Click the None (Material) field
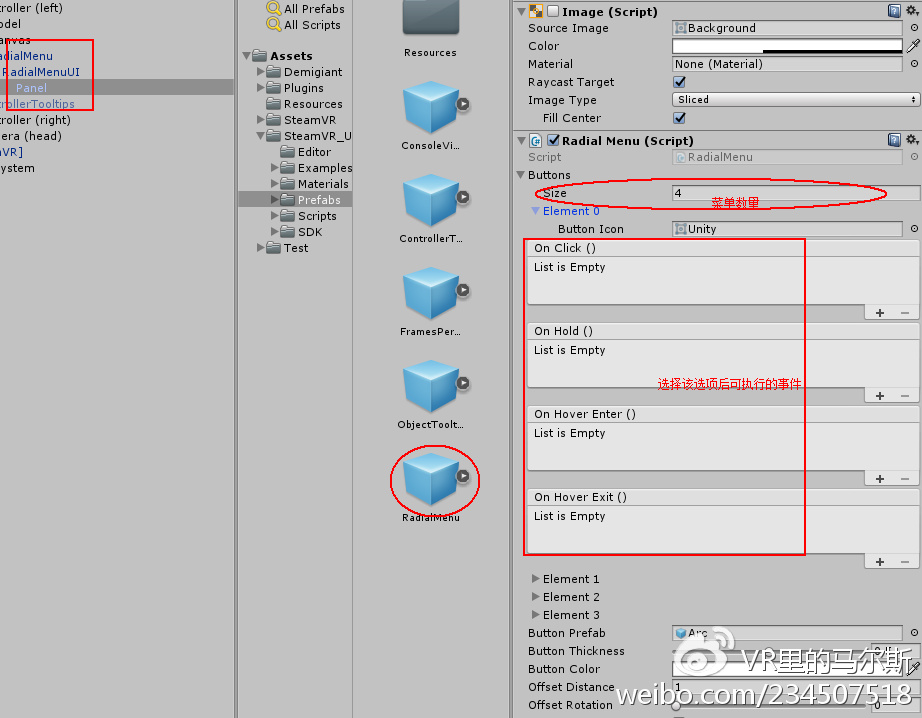The image size is (922, 718). [787, 64]
